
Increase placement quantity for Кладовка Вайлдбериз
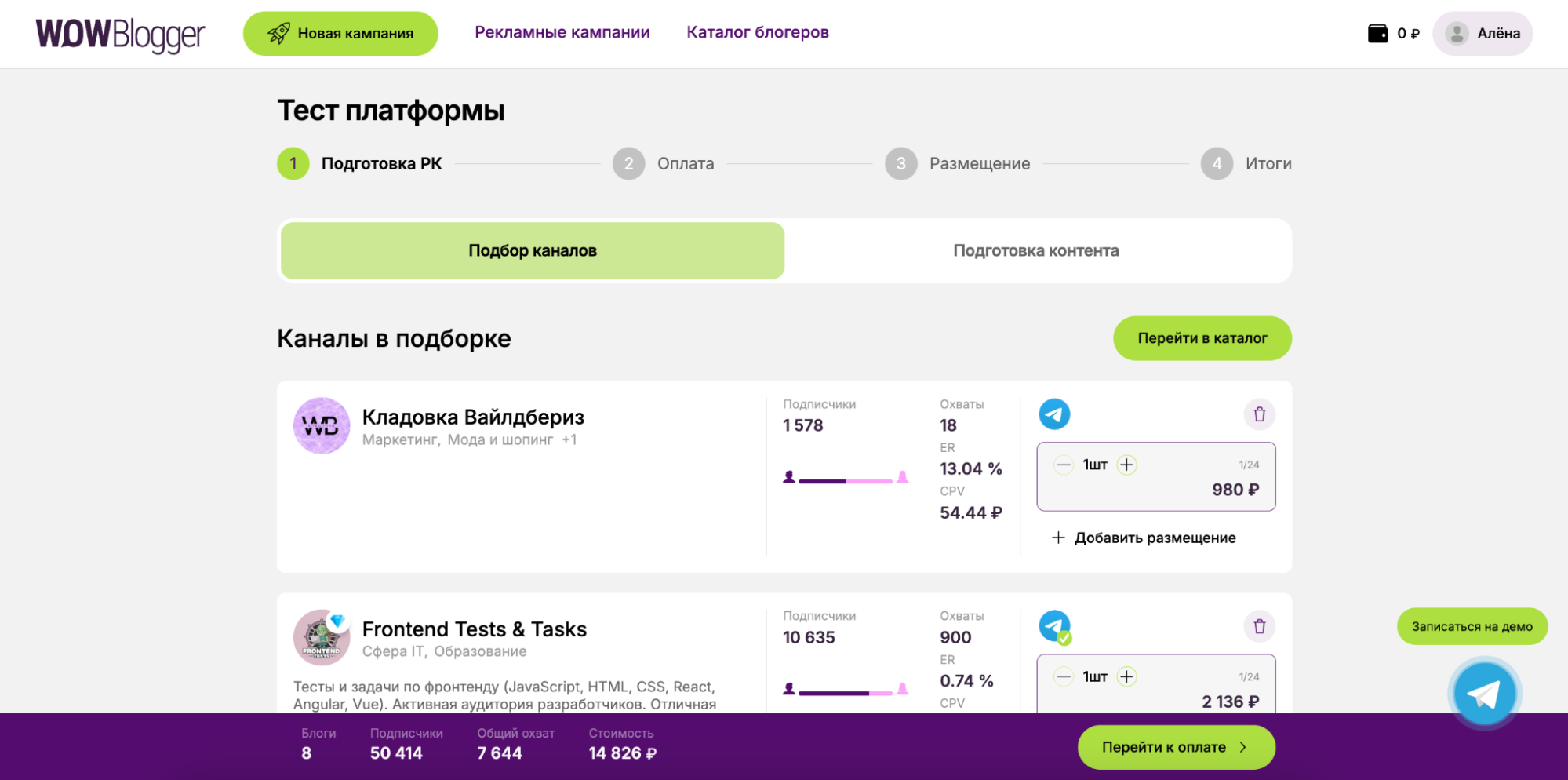[x=1126, y=465]
